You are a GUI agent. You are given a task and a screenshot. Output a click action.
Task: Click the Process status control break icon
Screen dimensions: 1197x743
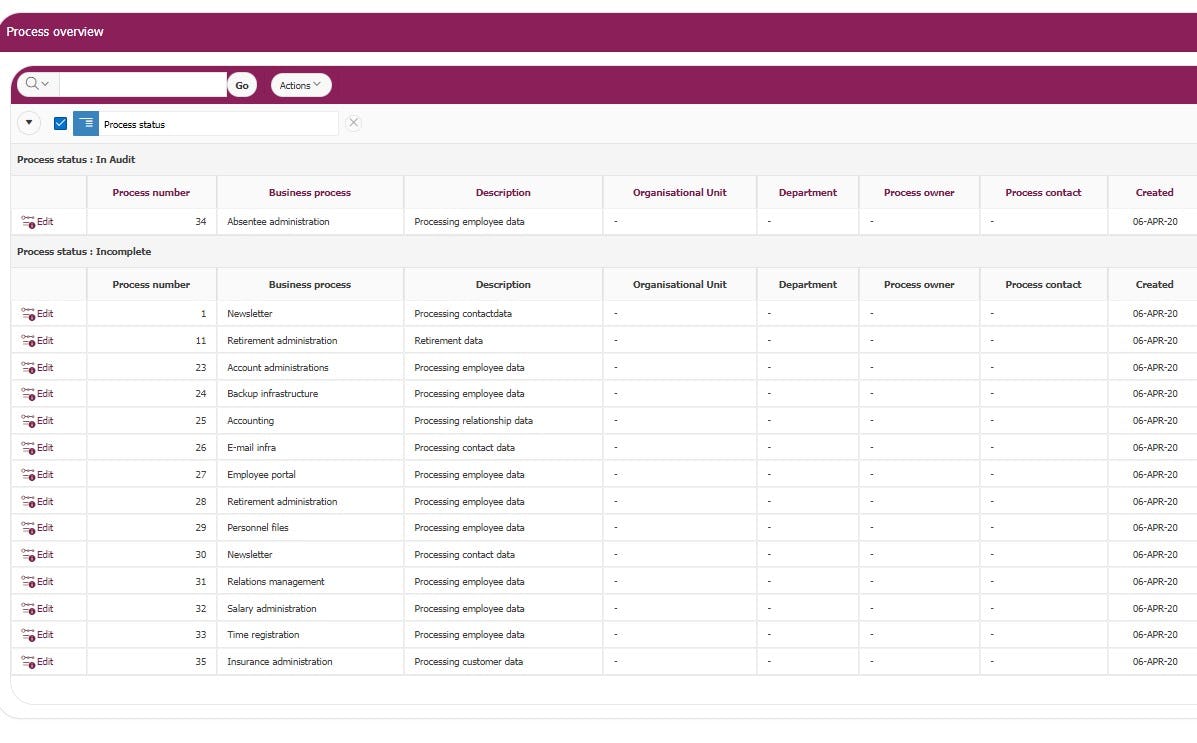tap(86, 123)
